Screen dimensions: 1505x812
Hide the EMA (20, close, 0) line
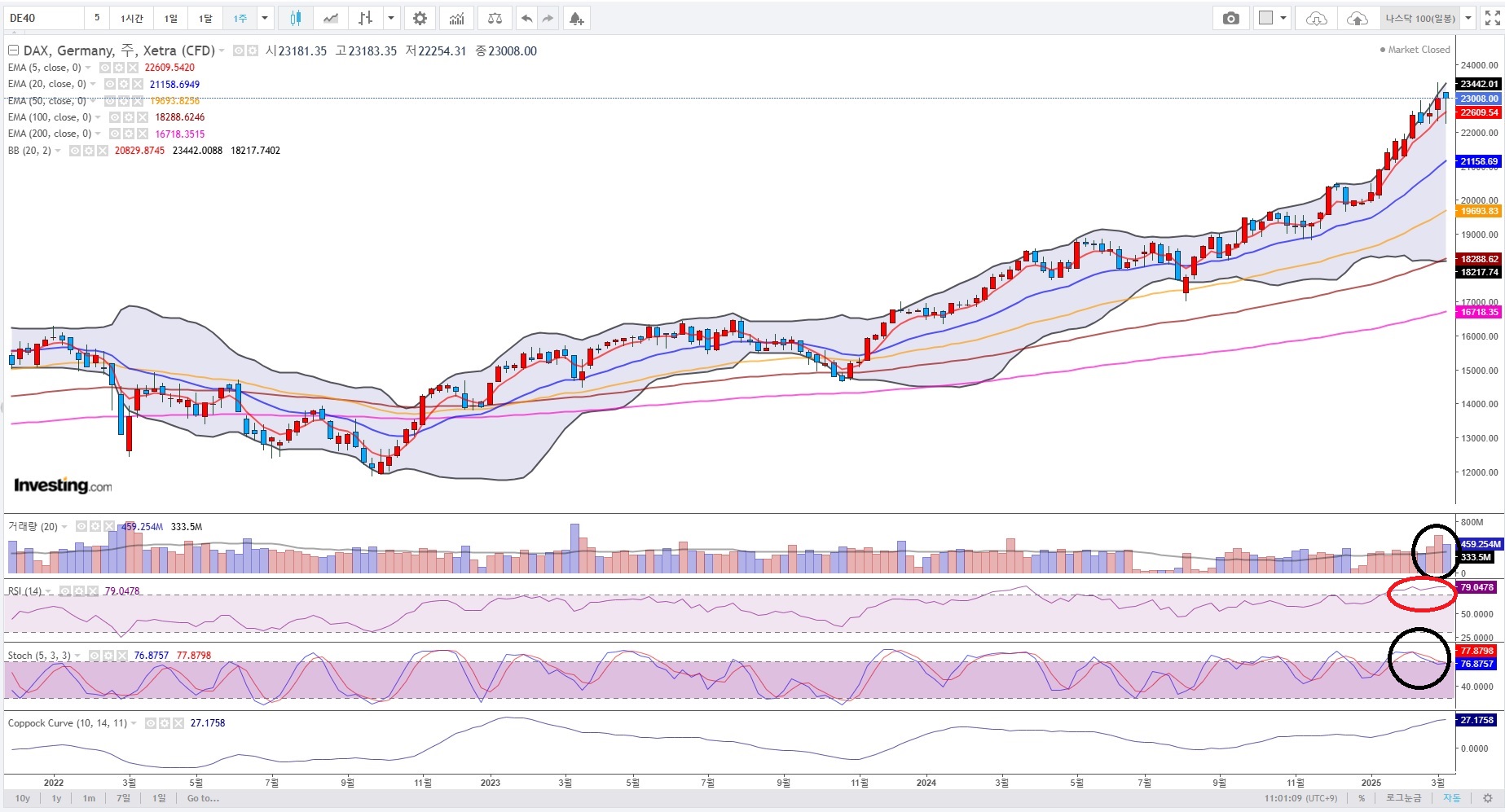click(x=109, y=84)
